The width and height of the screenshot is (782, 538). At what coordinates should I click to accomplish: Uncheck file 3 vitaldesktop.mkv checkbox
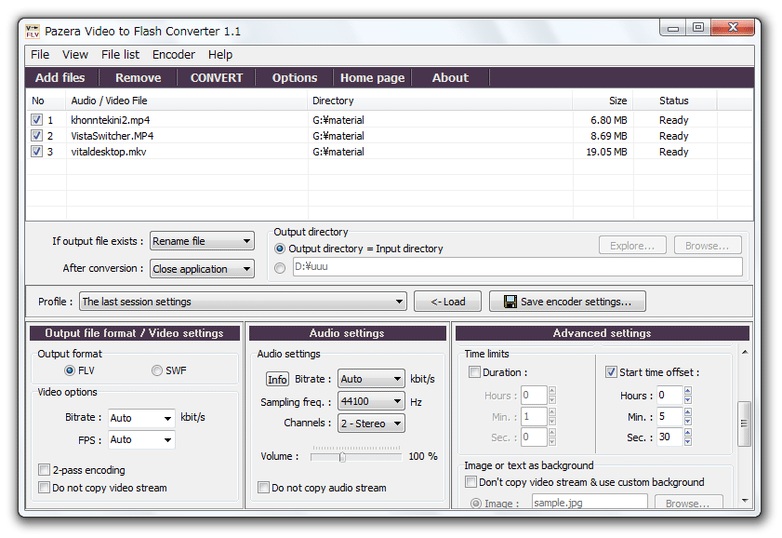[x=36, y=152]
